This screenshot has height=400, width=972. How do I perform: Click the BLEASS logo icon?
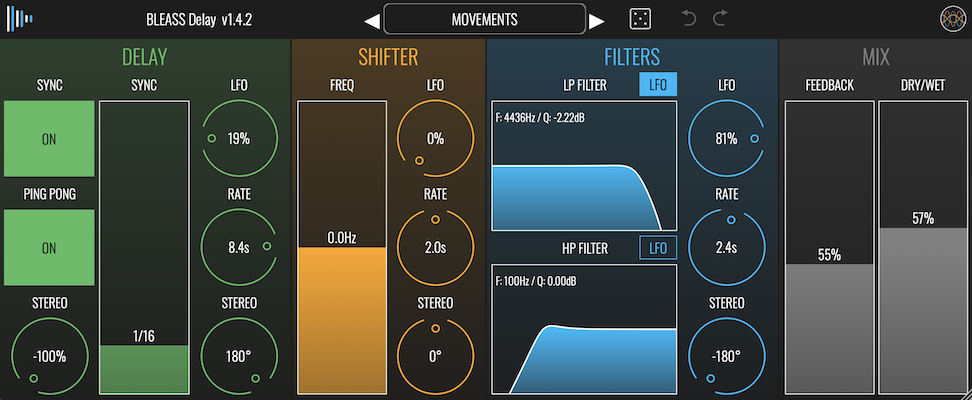[x=20, y=19]
